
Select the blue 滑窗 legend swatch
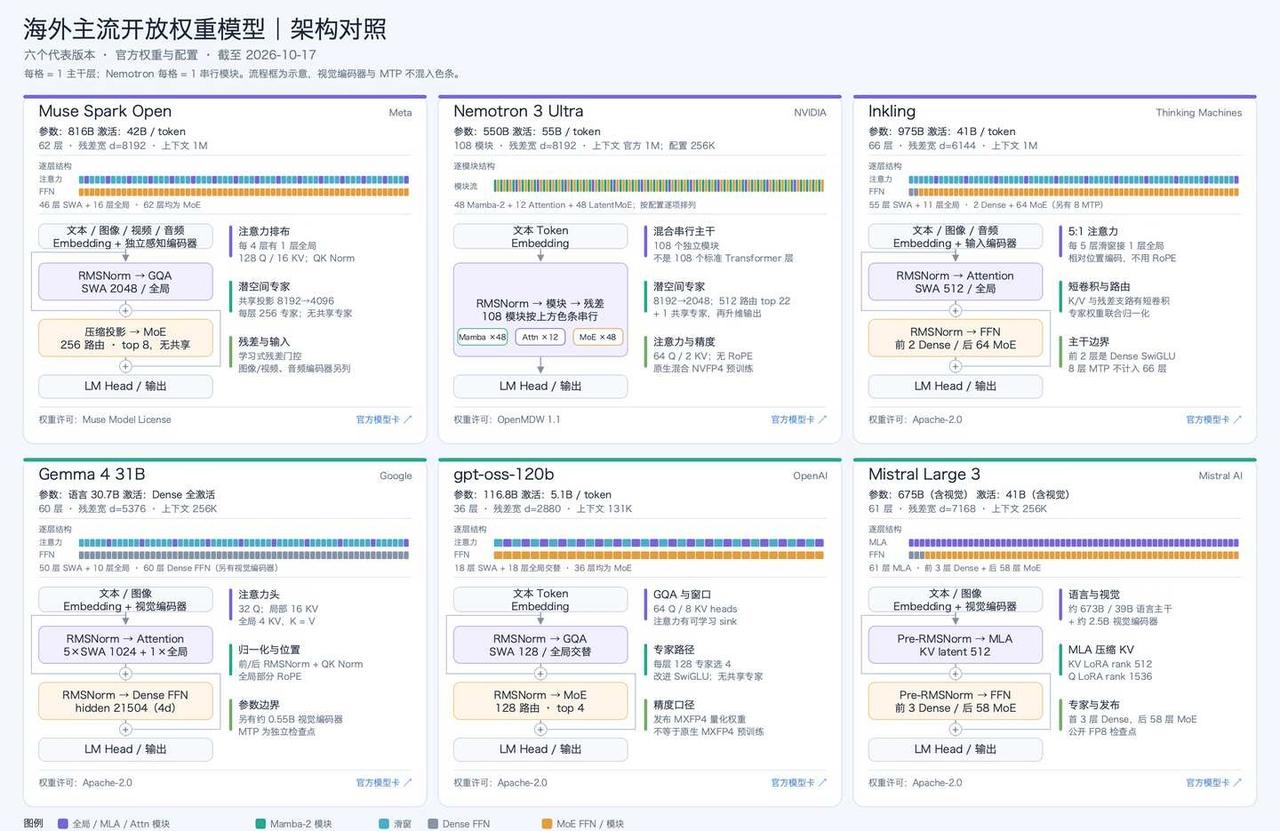pos(384,824)
